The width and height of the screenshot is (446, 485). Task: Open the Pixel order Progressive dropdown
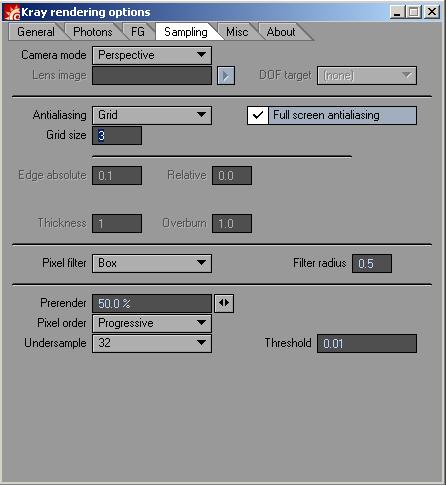152,323
